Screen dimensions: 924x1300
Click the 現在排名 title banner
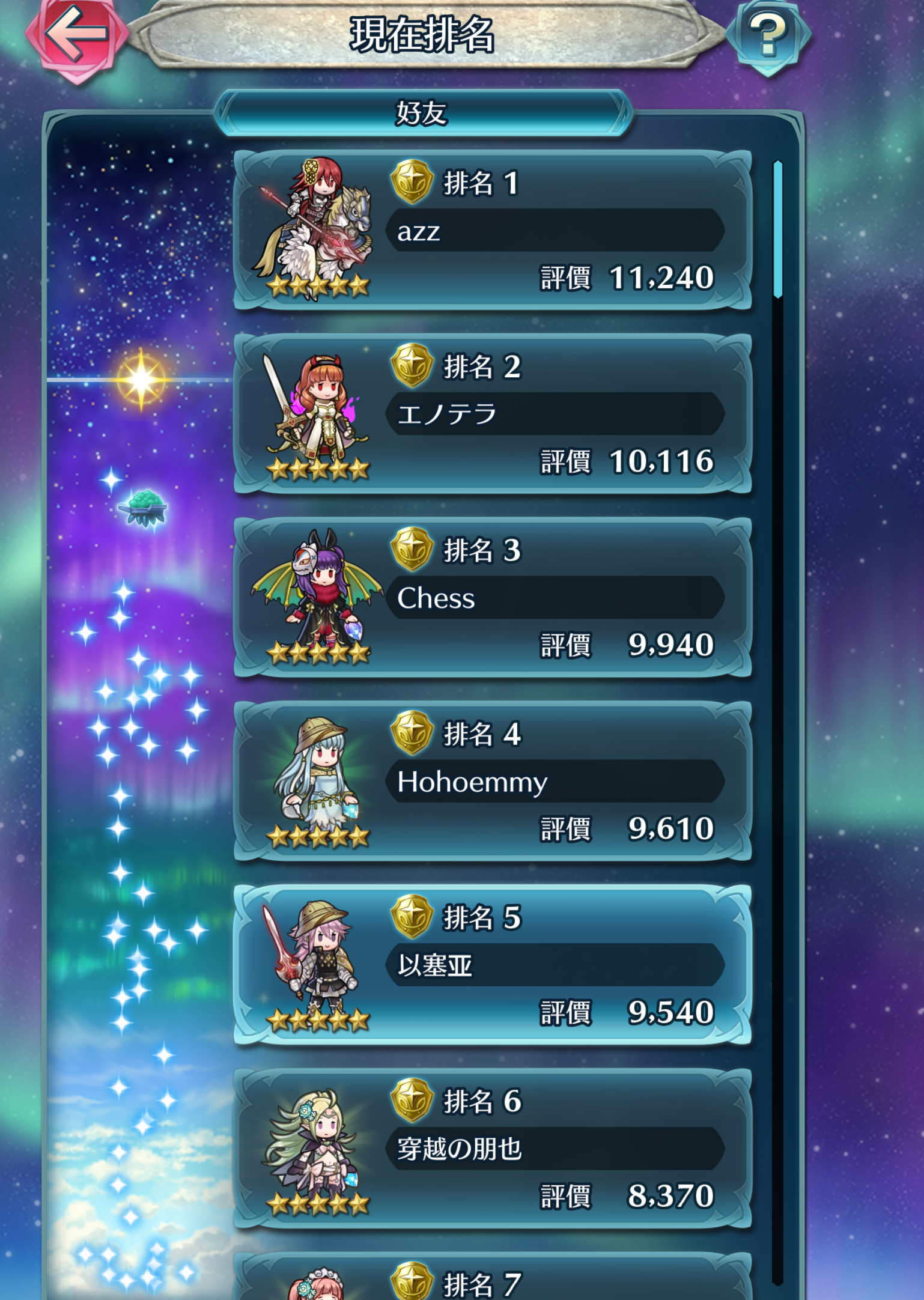[423, 34]
